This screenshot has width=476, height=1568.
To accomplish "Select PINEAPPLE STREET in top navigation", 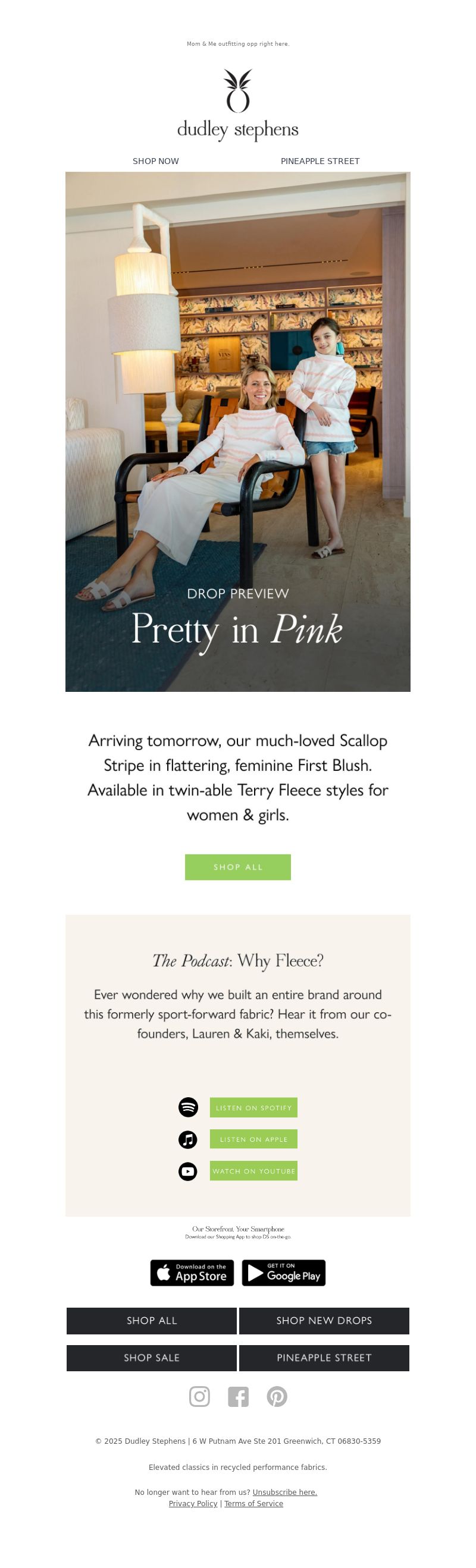I will tap(320, 161).
